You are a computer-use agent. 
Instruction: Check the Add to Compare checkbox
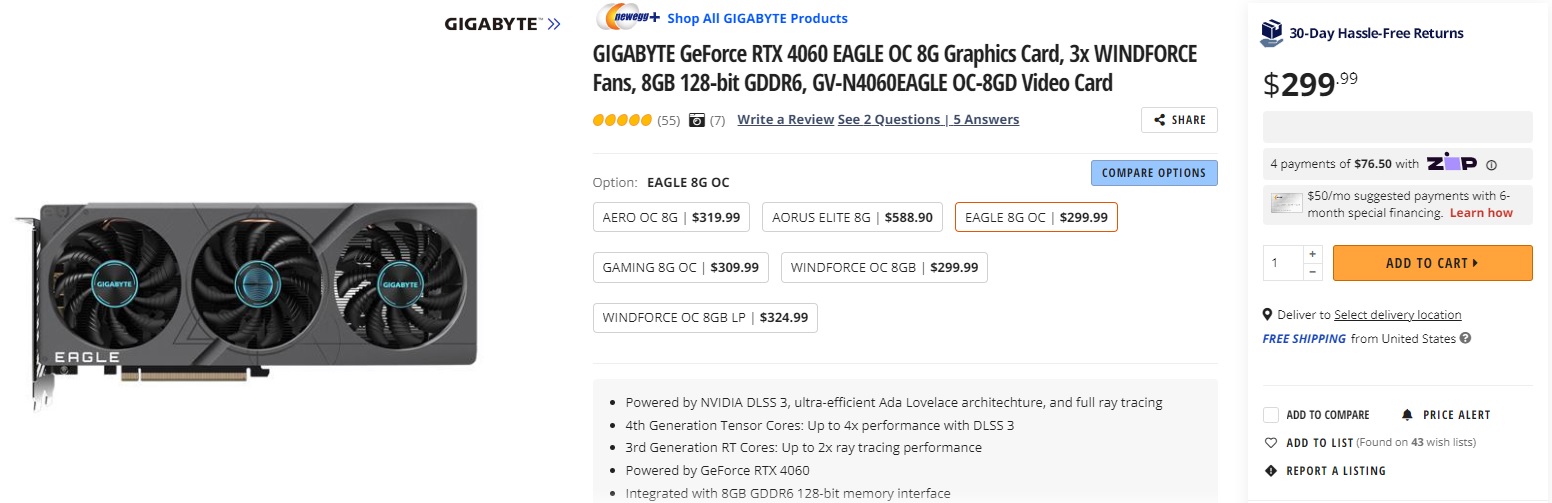[1271, 415]
